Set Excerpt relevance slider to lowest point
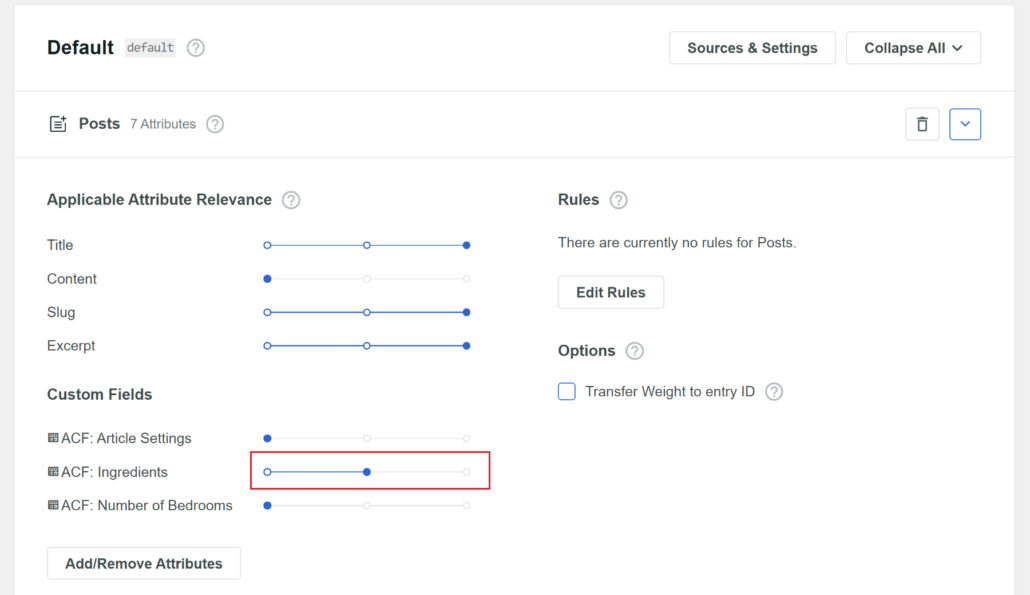The width and height of the screenshot is (1030, 595). [x=267, y=345]
